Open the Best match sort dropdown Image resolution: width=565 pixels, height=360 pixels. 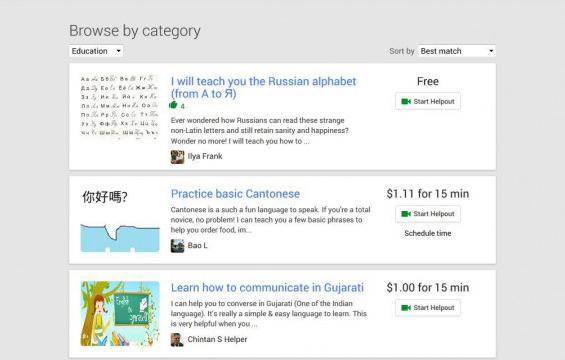pyautogui.click(x=457, y=51)
